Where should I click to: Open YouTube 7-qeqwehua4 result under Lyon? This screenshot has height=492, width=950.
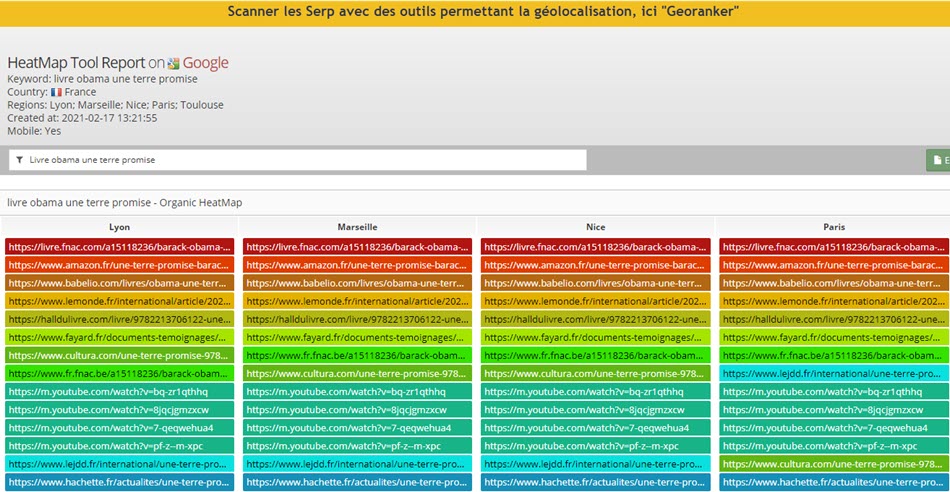(119, 428)
